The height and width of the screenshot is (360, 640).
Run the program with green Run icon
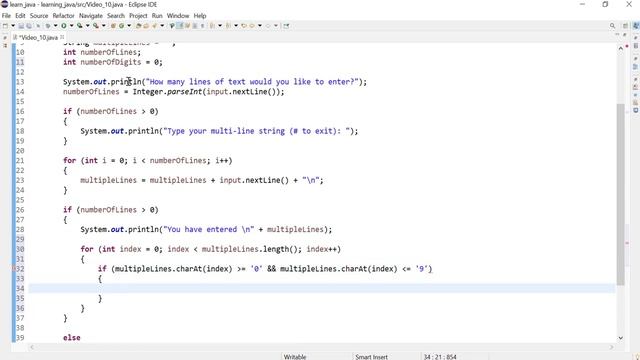point(64,26)
